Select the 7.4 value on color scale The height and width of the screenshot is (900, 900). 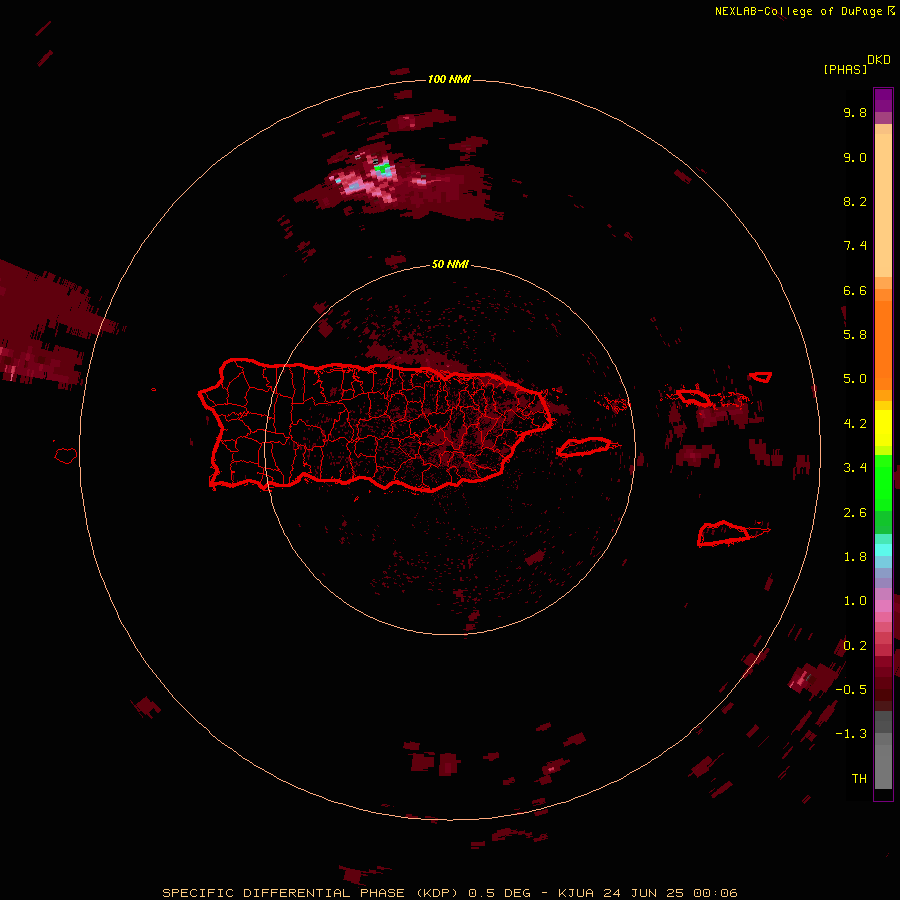pos(855,246)
